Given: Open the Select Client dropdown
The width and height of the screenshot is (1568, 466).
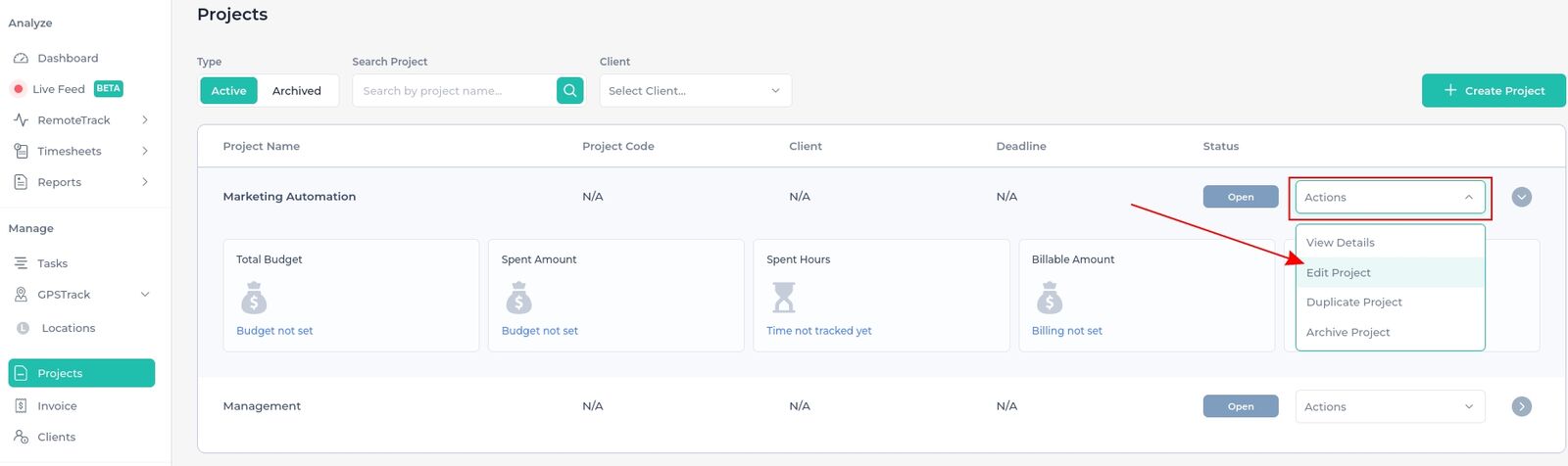Looking at the screenshot, I should 695,90.
